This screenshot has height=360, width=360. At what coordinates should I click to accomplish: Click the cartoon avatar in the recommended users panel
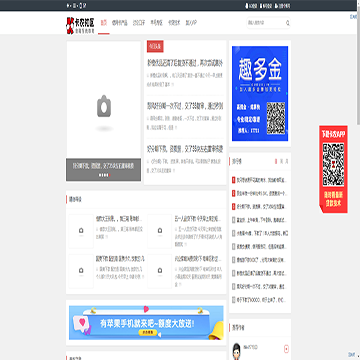[236, 351]
